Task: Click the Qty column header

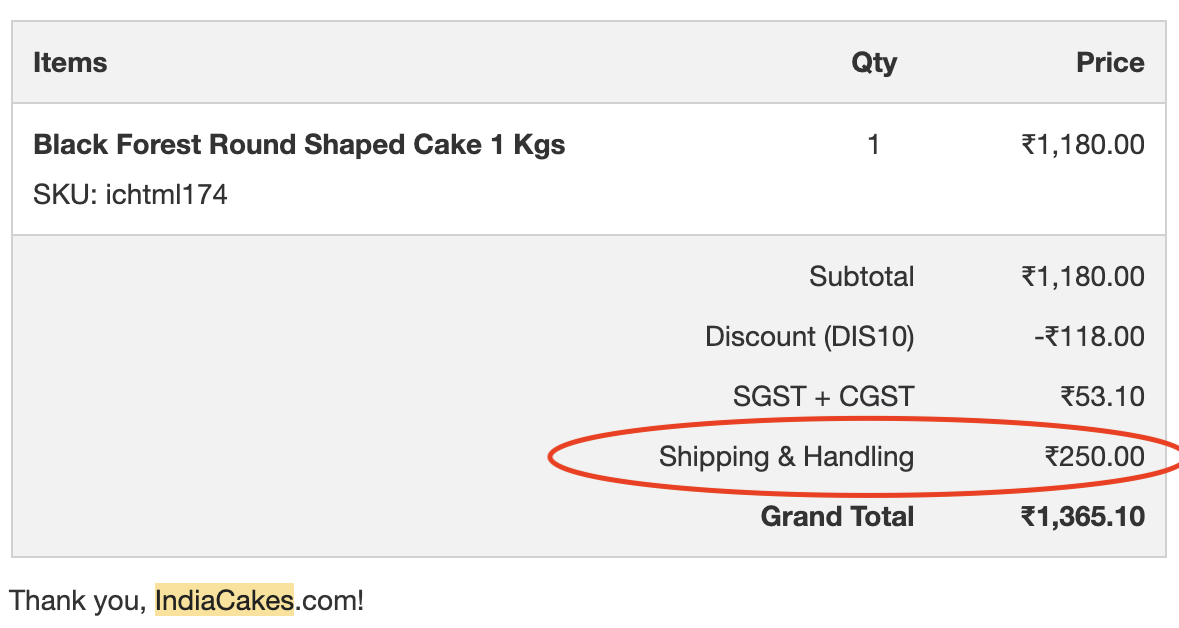Action: [x=873, y=62]
